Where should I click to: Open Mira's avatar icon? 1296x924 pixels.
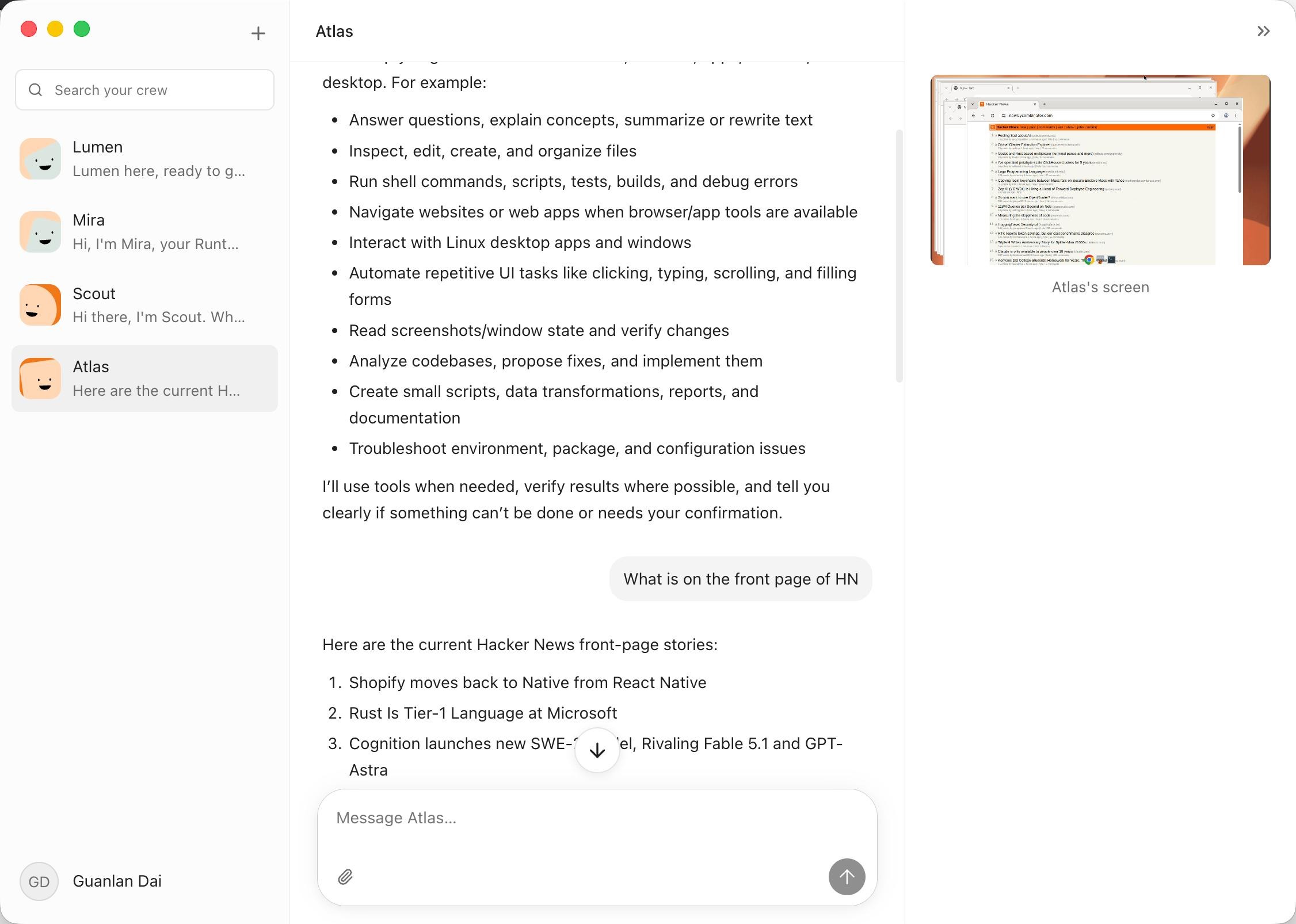[x=40, y=232]
